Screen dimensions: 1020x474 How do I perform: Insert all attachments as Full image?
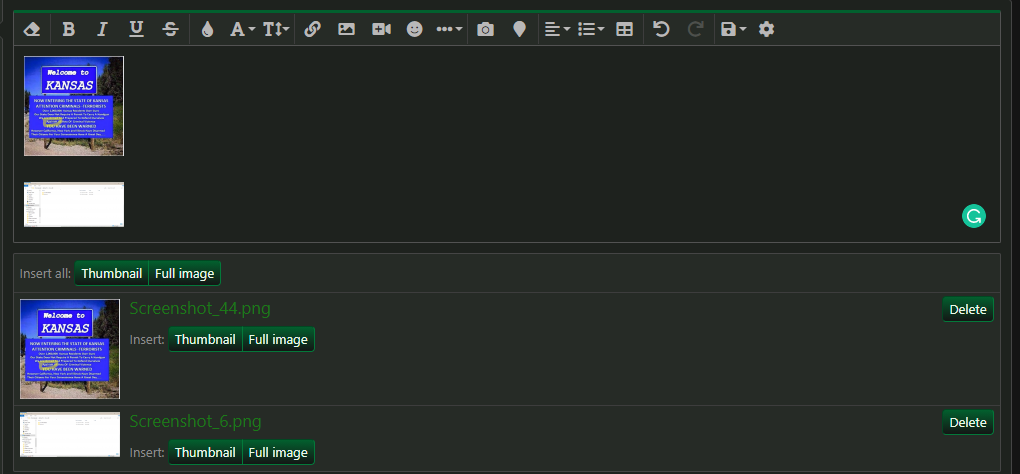pos(185,273)
